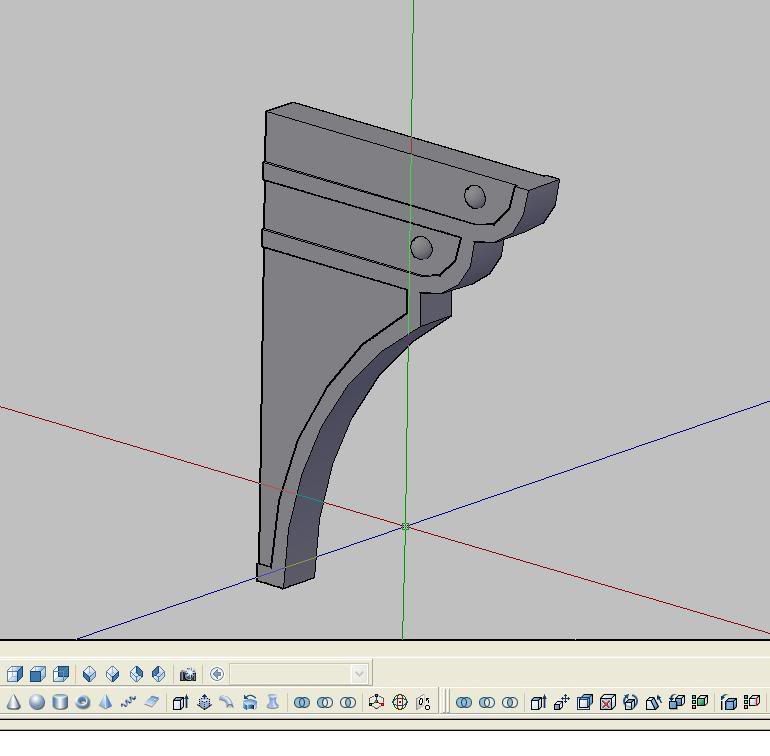
Task: Activate the 3D Move gizmo tool
Action: click(376, 703)
